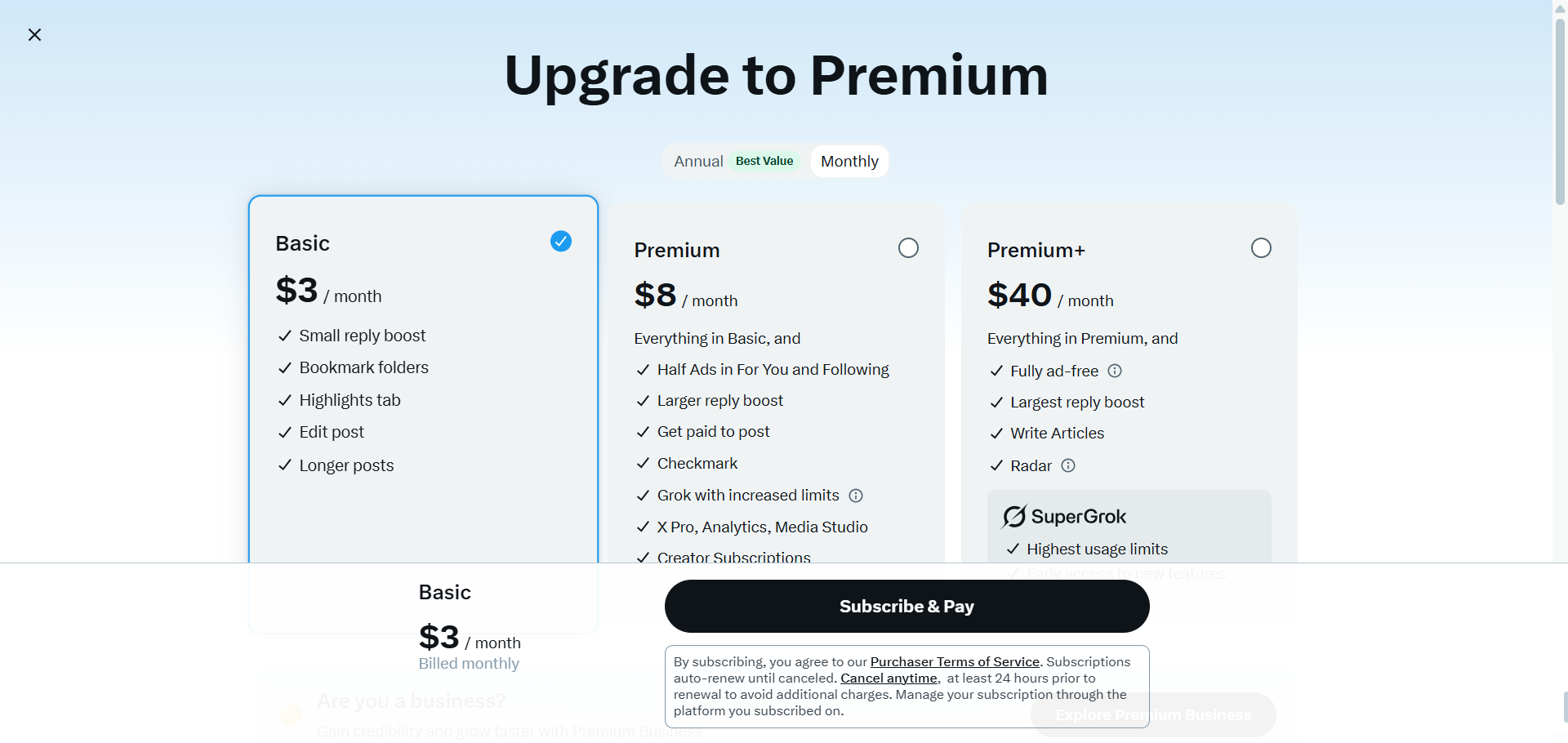Select the Premium plan radio button
Image resolution: width=1568 pixels, height=743 pixels.
click(x=908, y=248)
